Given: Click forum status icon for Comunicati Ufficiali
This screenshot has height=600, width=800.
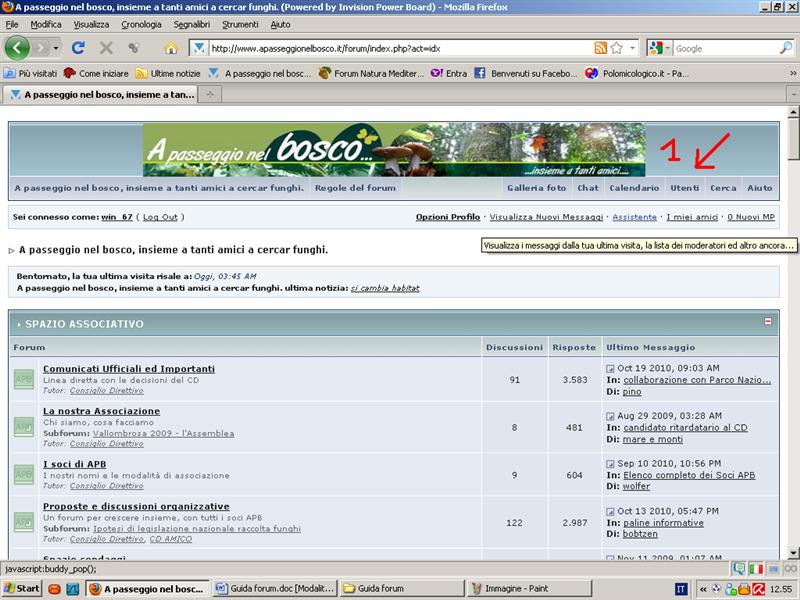Looking at the screenshot, I should (24, 379).
